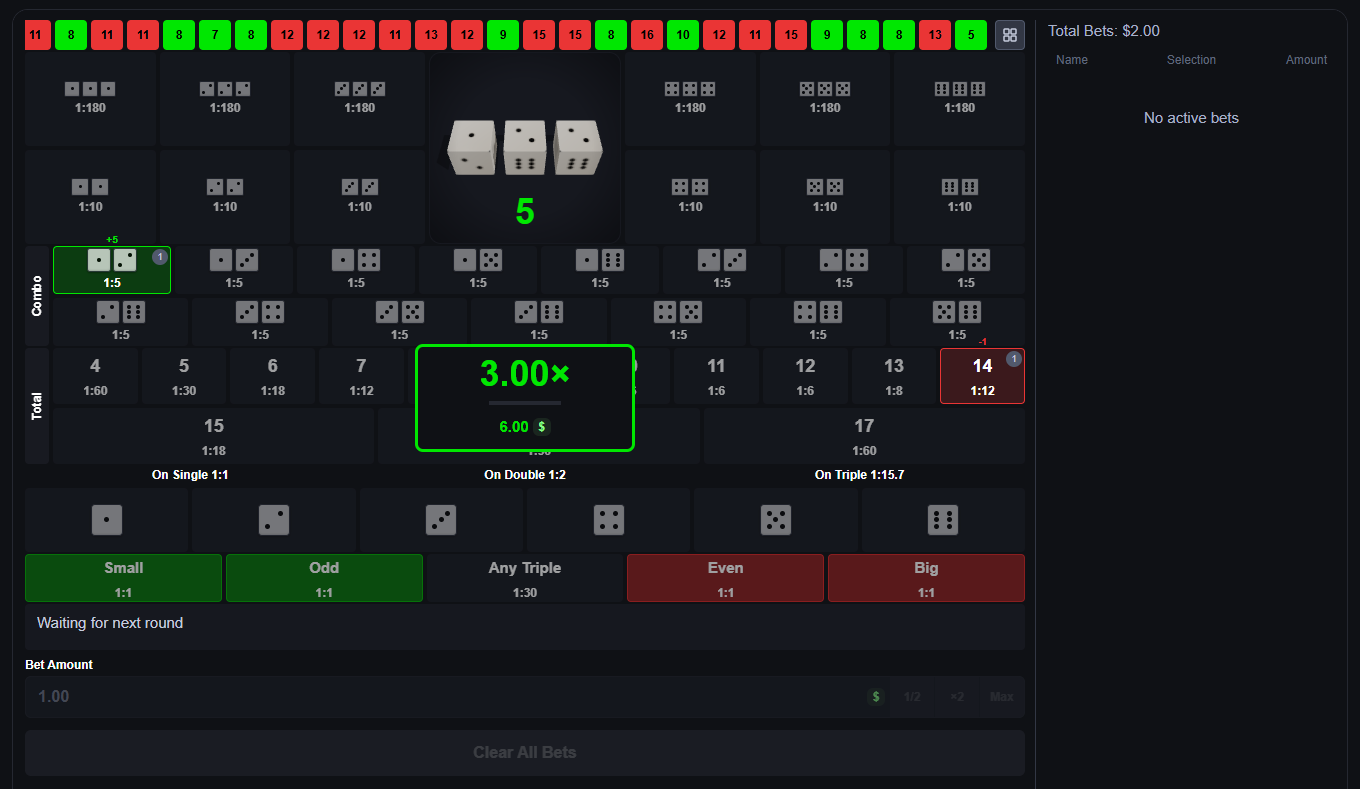The image size is (1360, 789).
Task: Click the Amount column header
Action: click(1306, 60)
